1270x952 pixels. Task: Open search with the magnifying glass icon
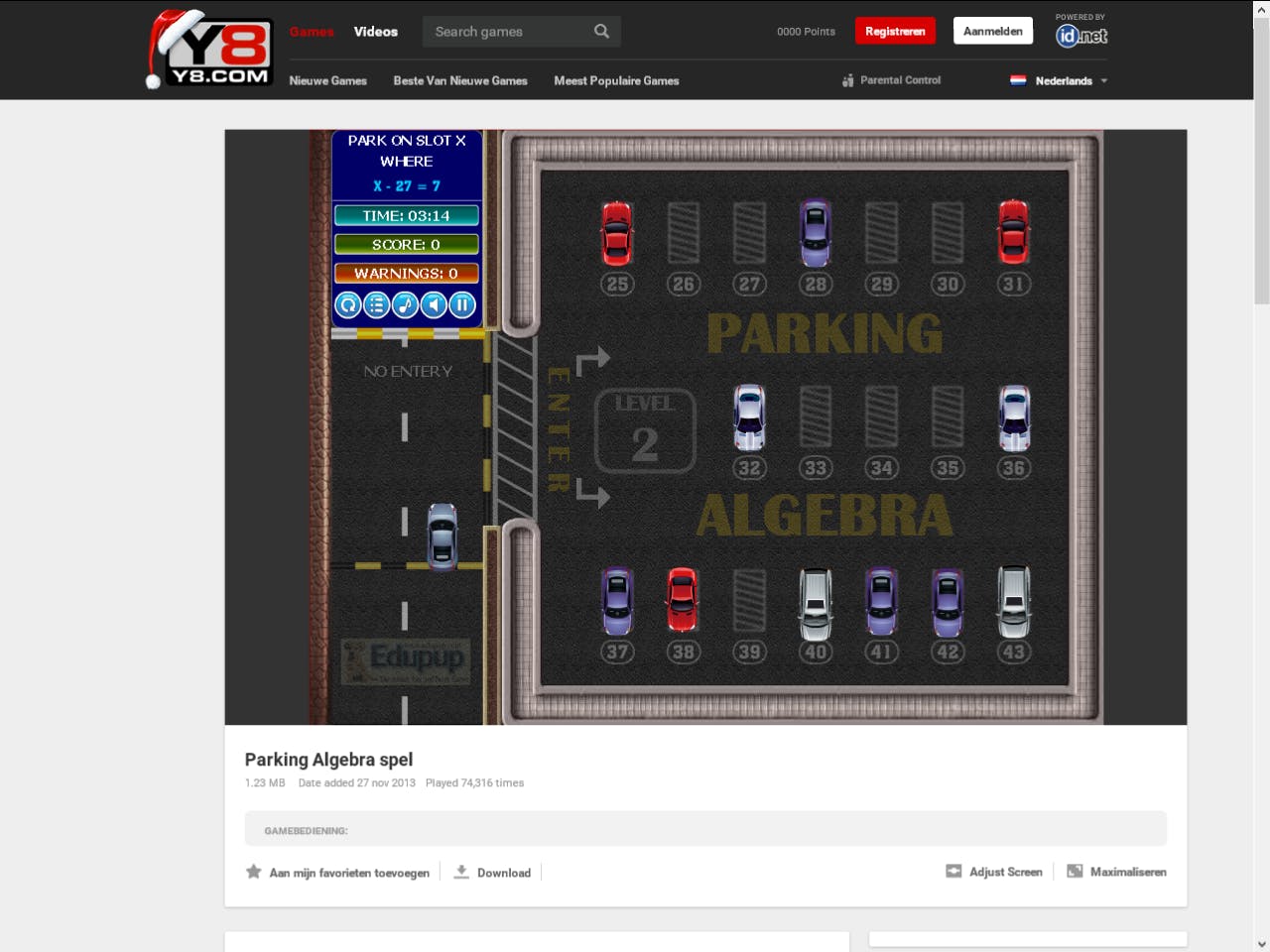coord(600,31)
